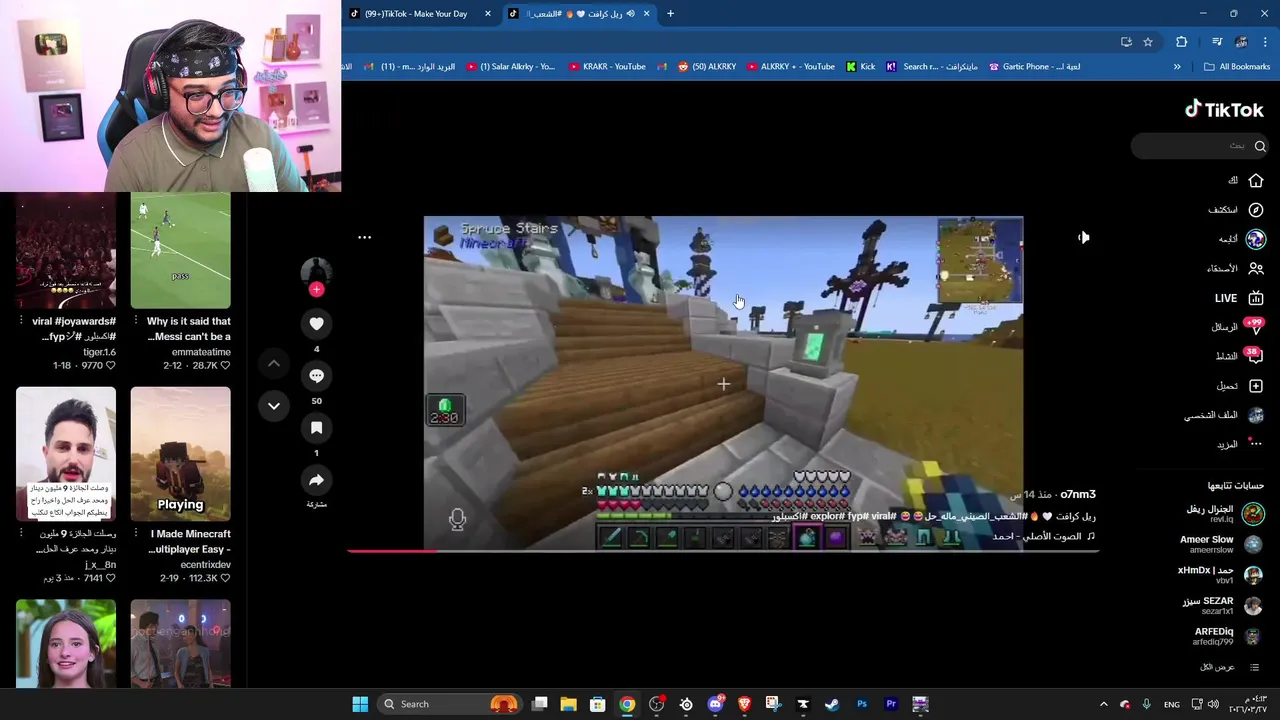
Task: Pause the playing Minecraft video
Action: (x=723, y=383)
